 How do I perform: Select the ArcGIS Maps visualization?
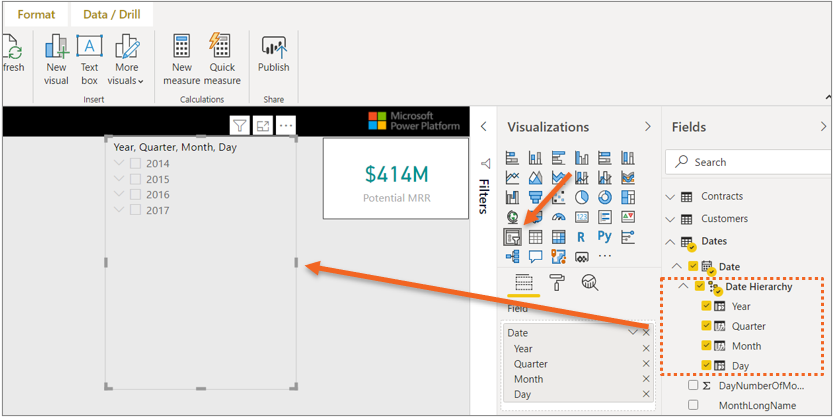[558, 256]
